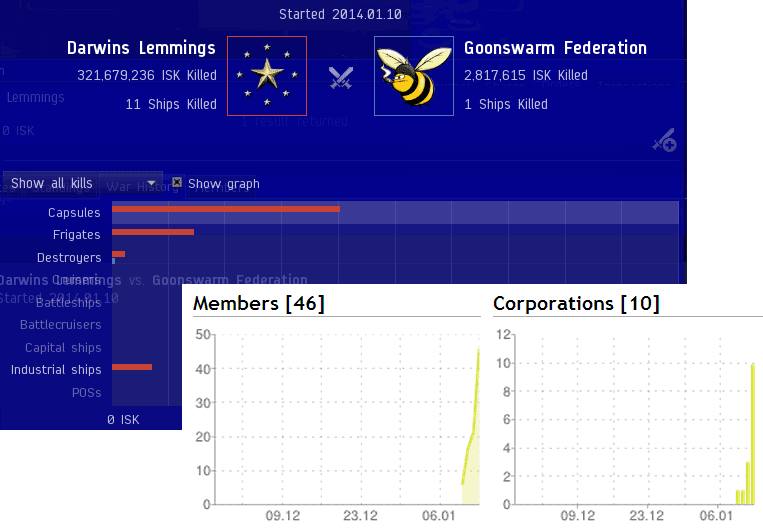Screen dimensions: 763x529
Task: Click the 09.12 date on Members chart
Action: [283, 516]
